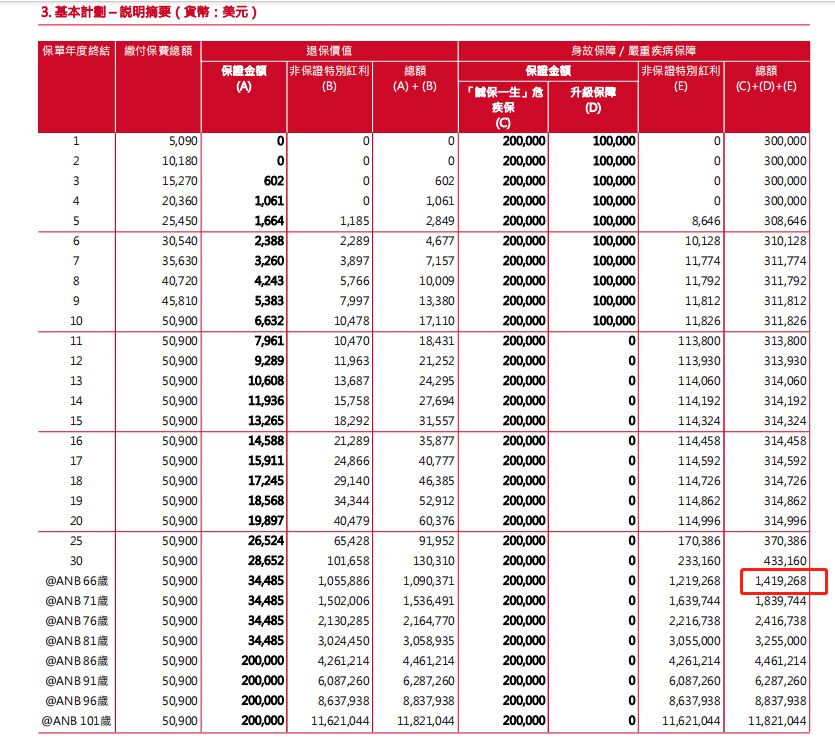Select guaranteed amount 11,936 in year 14

[x=266, y=401]
